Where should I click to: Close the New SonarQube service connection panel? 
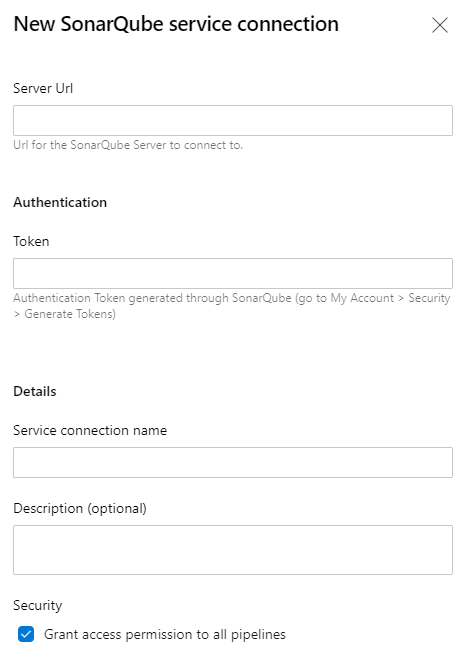440,25
